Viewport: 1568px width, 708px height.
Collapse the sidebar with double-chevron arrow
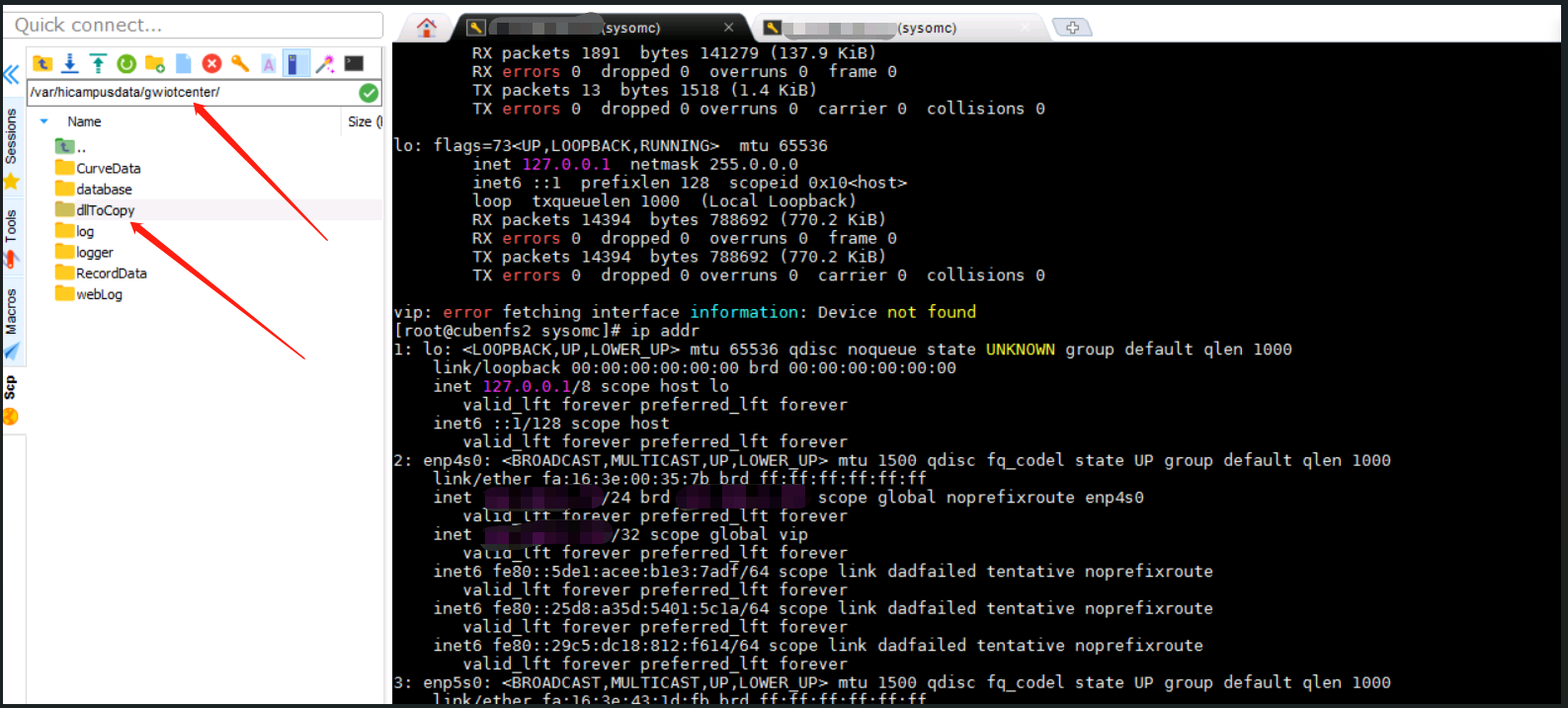(x=11, y=75)
